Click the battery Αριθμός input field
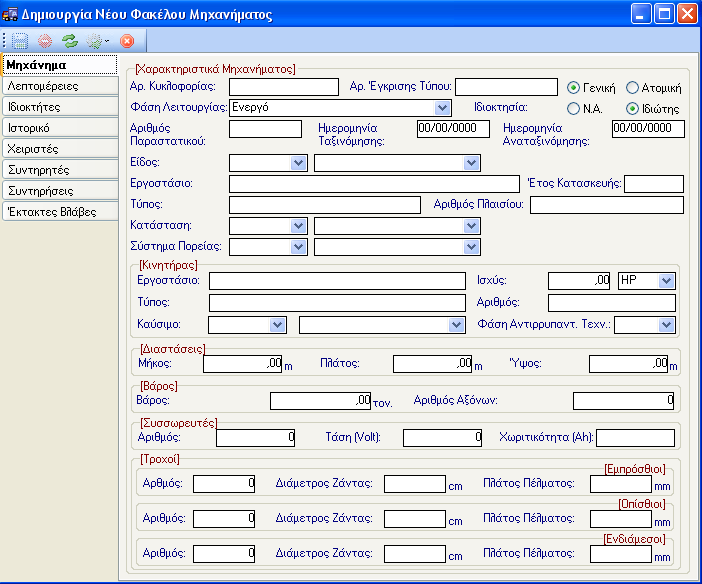 tap(256, 438)
